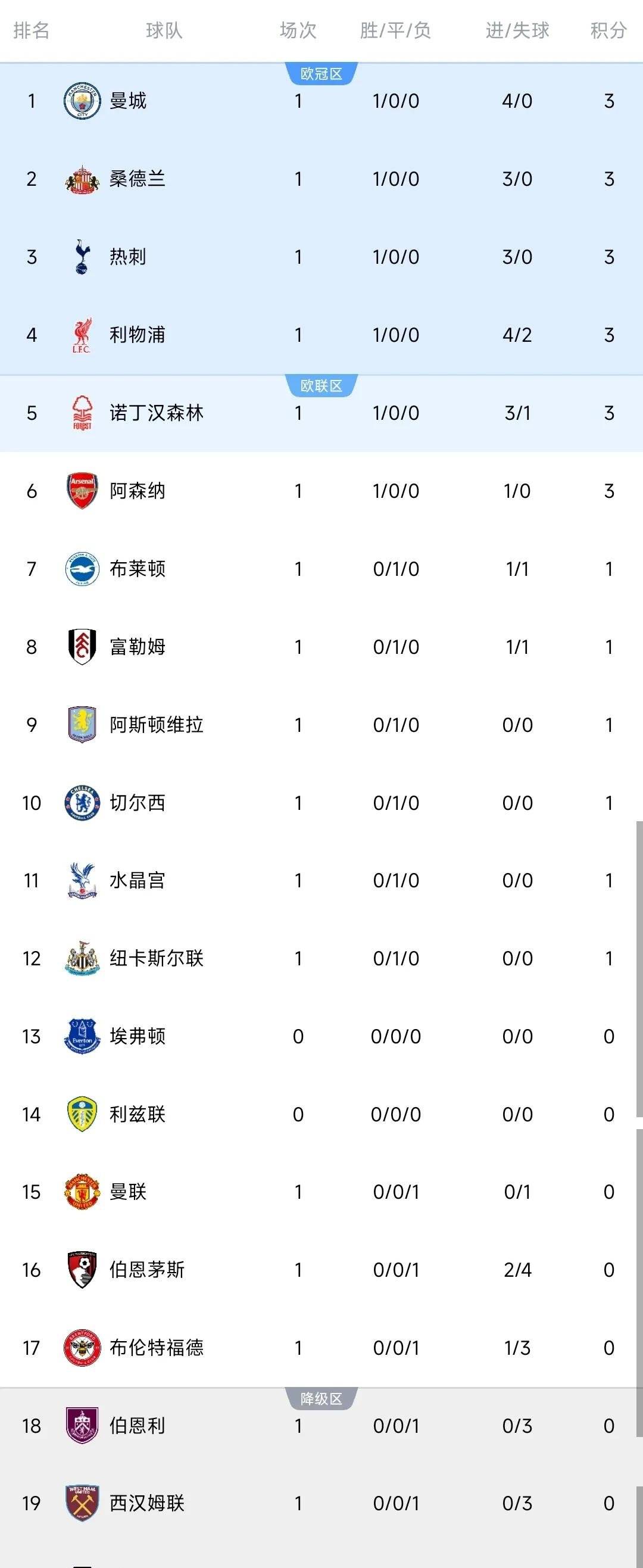Tap the 布伦特福德 team name

tap(157, 1348)
